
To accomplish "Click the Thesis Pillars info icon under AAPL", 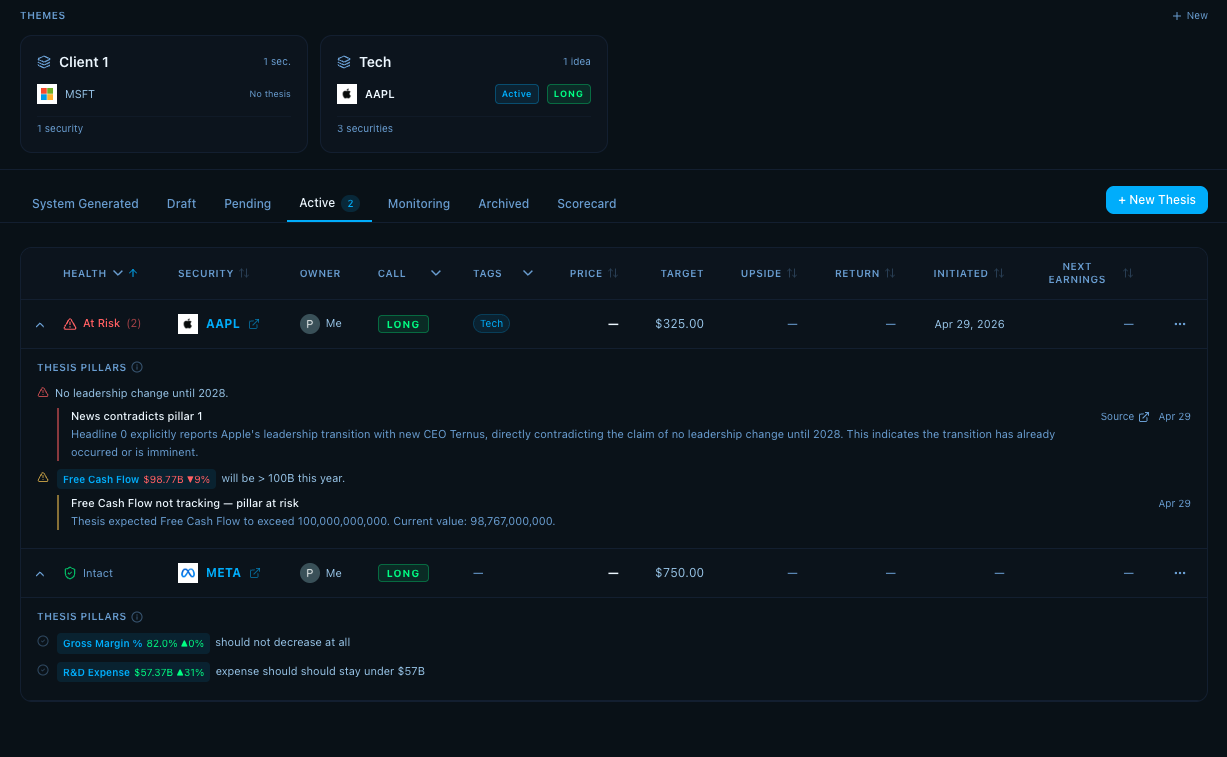I will (x=137, y=367).
